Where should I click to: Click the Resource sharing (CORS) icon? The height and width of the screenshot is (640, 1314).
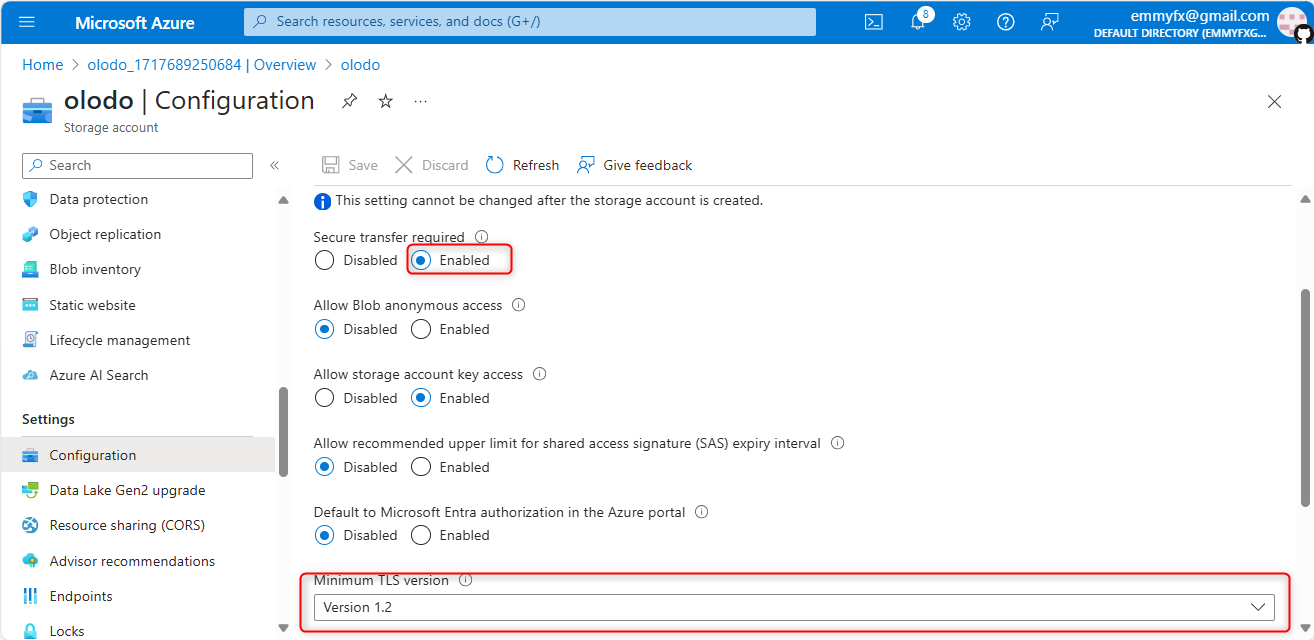click(x=30, y=525)
